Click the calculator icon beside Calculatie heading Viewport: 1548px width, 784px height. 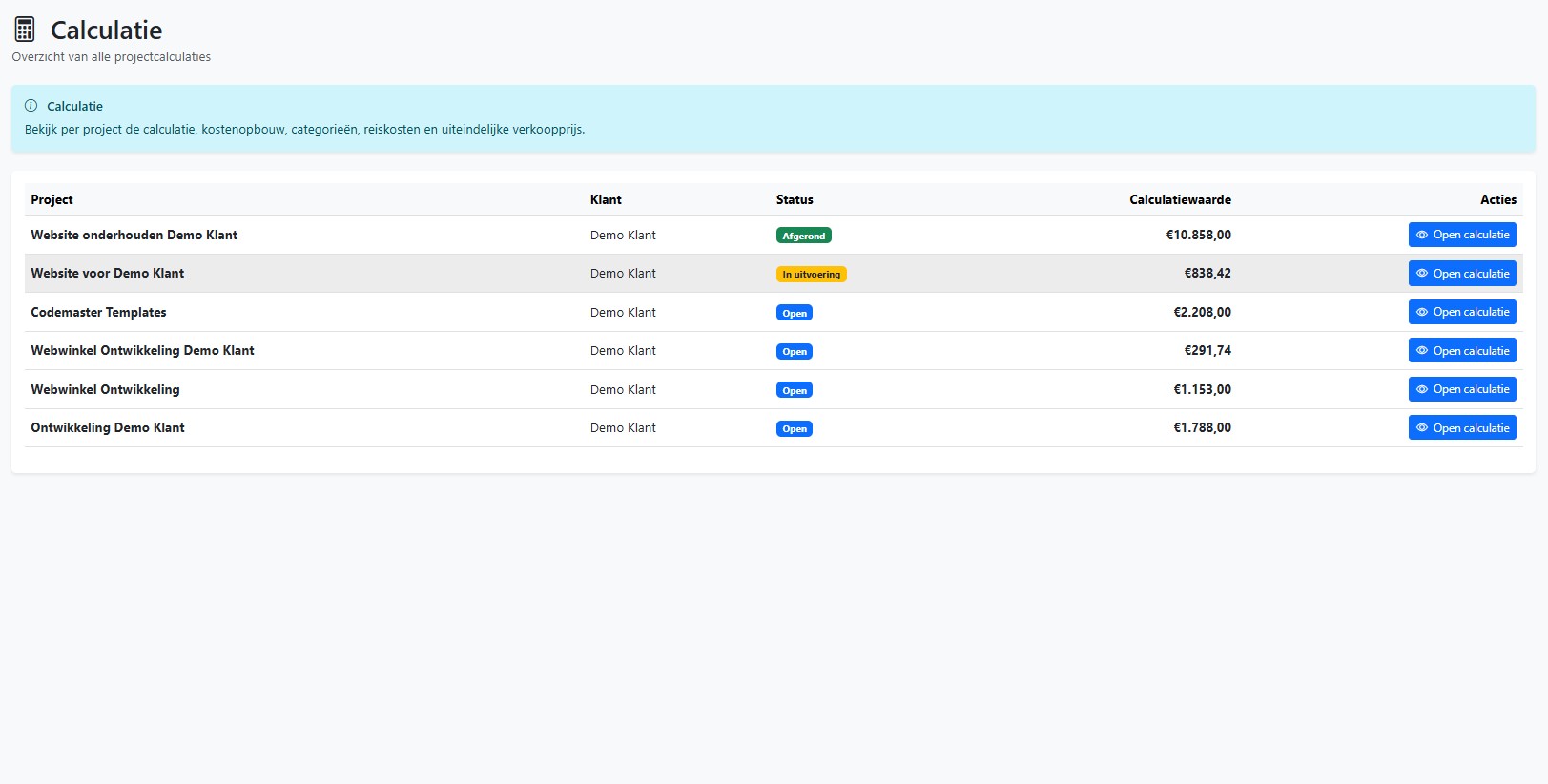25,30
